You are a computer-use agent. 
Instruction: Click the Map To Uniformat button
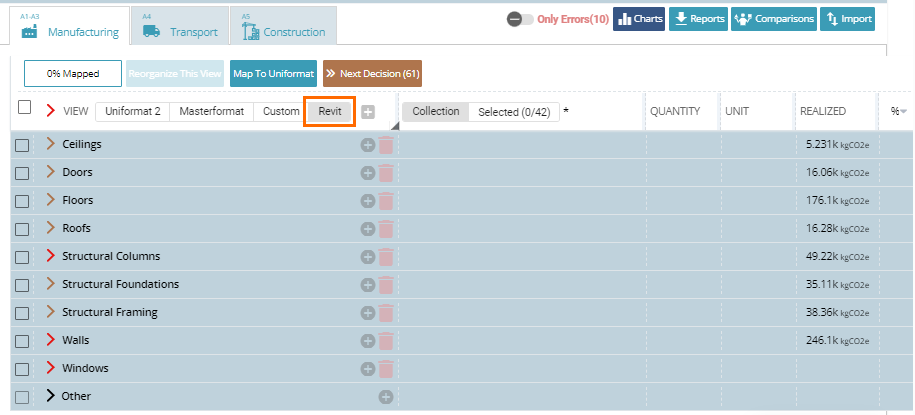click(273, 74)
